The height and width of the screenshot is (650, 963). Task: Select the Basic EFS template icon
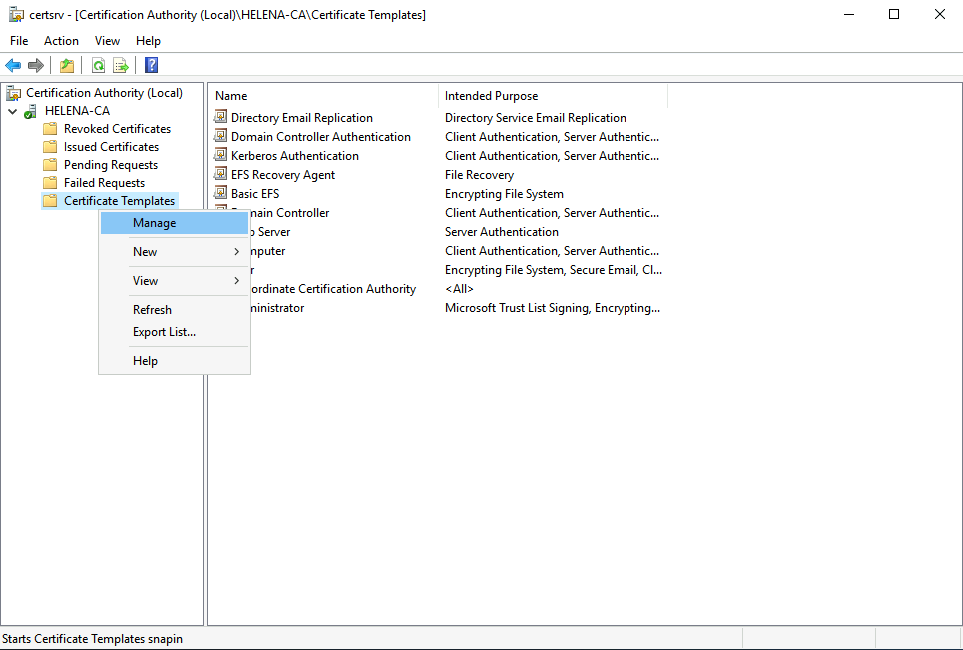(221, 194)
